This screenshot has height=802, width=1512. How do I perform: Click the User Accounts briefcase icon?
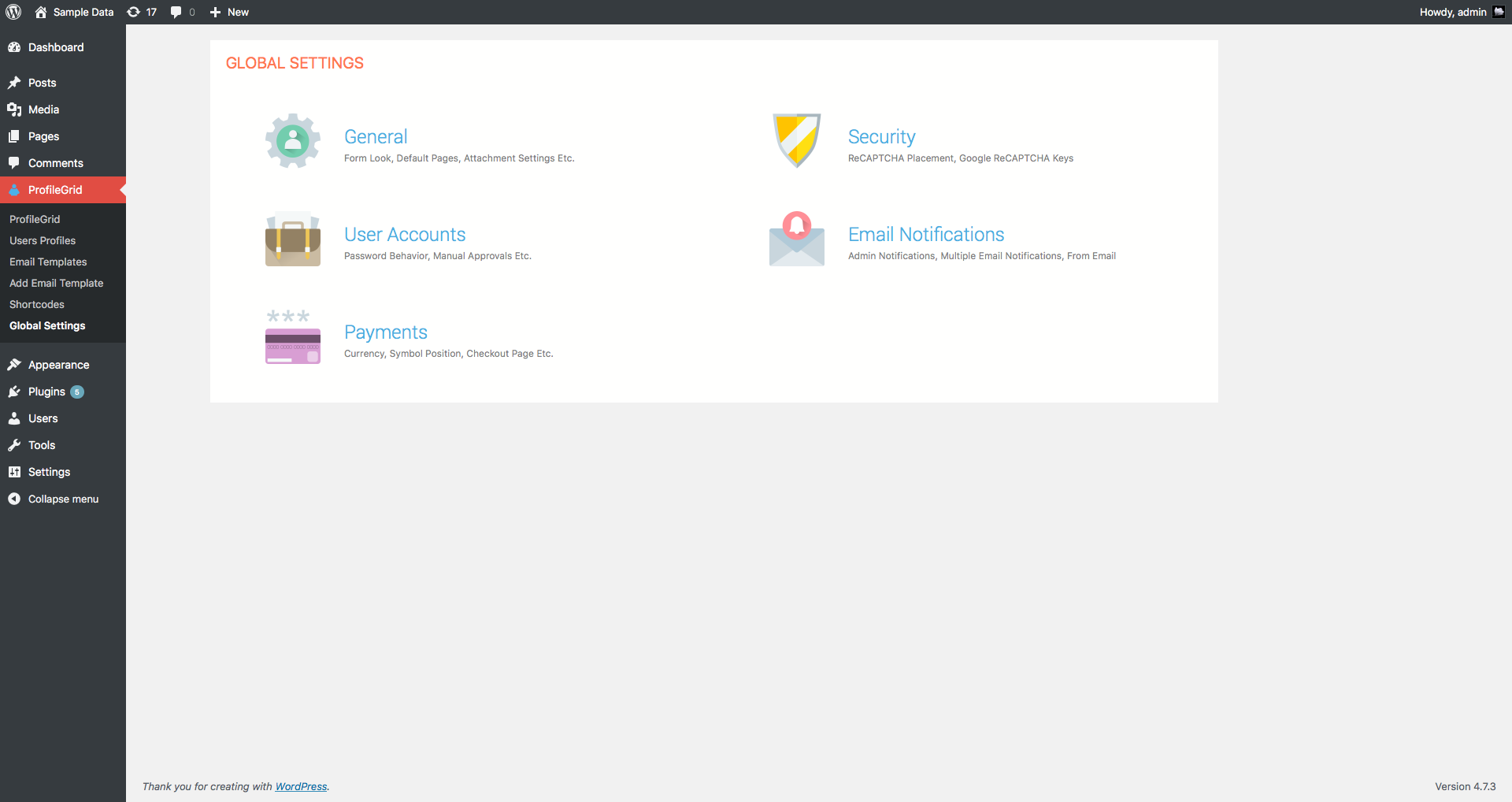pyautogui.click(x=293, y=239)
